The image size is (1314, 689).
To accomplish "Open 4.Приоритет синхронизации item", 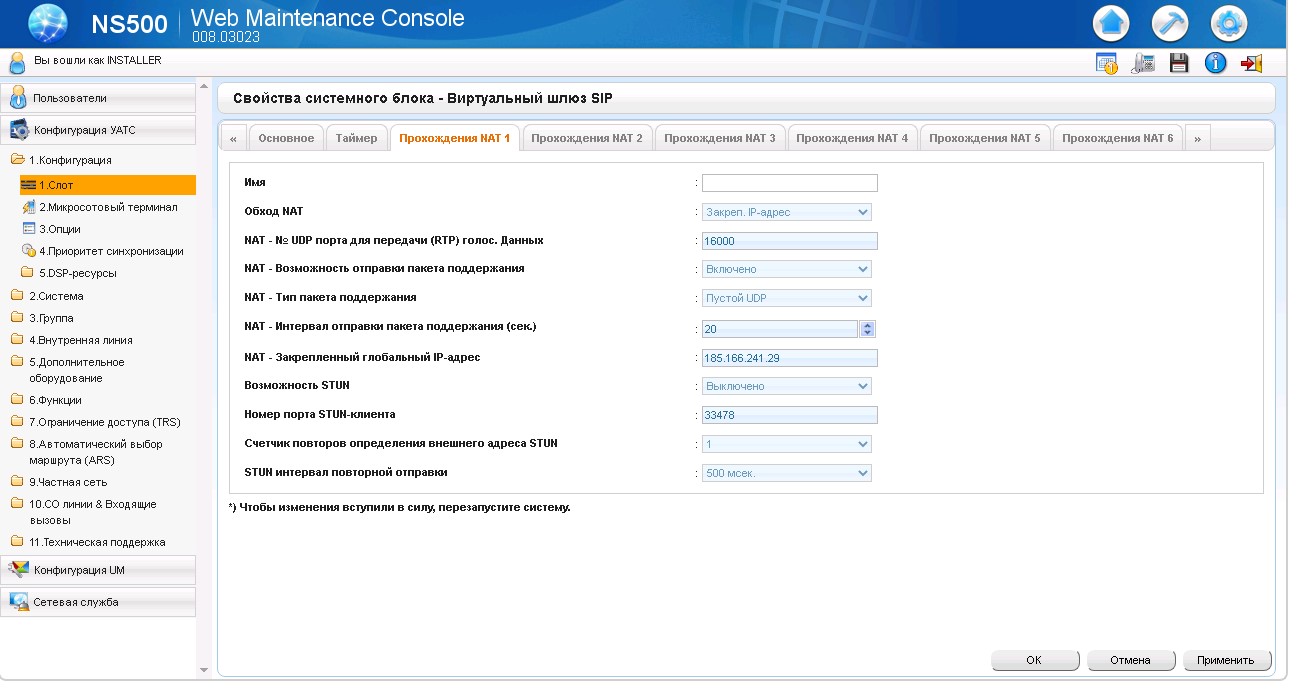I will (x=103, y=251).
